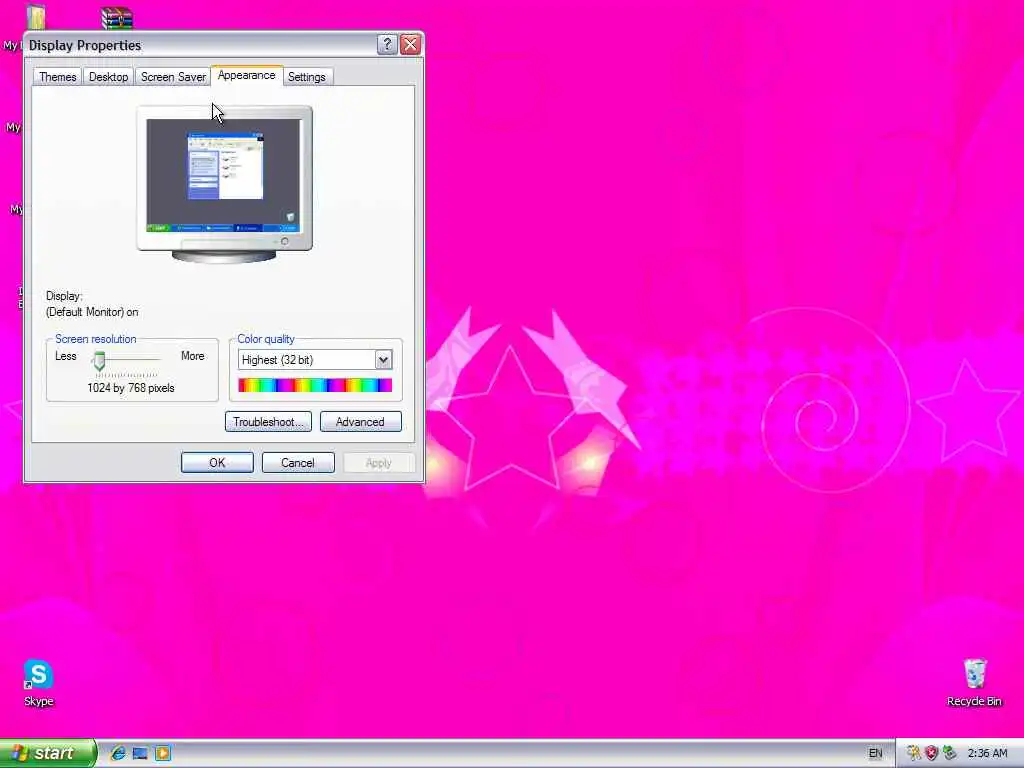The image size is (1024, 768).
Task: Launch Windows Media Player from quick launch
Action: tap(163, 753)
